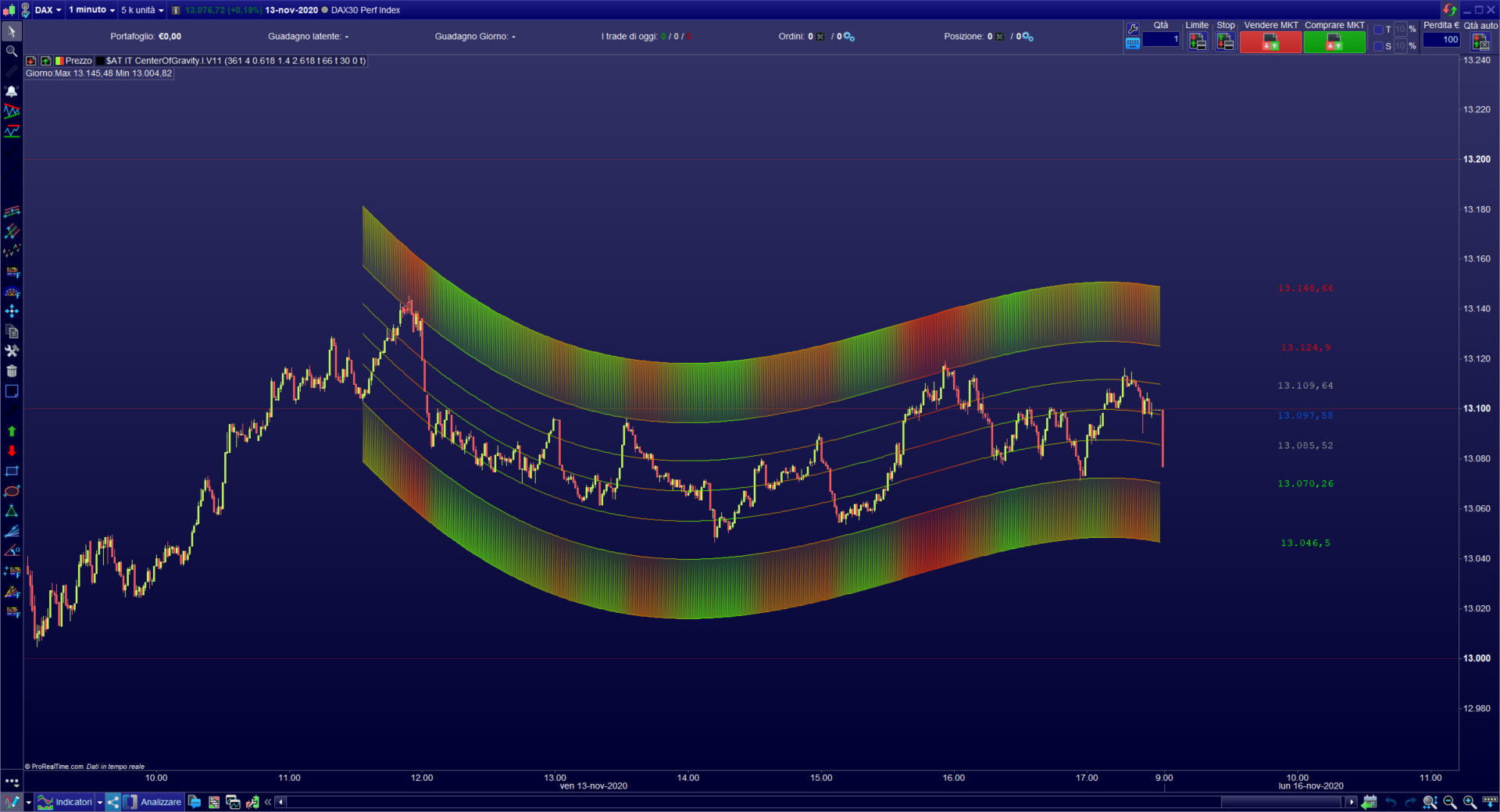Open the DAX instrument dropdown
The width and height of the screenshot is (1500, 812).
[48, 10]
